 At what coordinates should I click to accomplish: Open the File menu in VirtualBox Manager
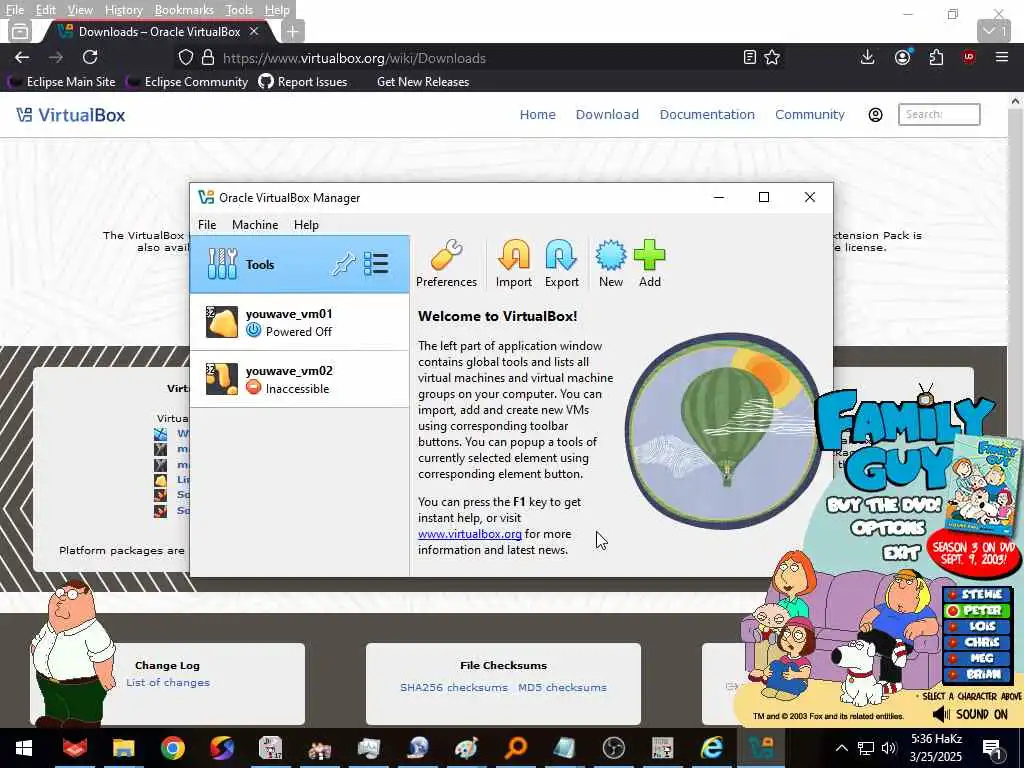click(207, 225)
